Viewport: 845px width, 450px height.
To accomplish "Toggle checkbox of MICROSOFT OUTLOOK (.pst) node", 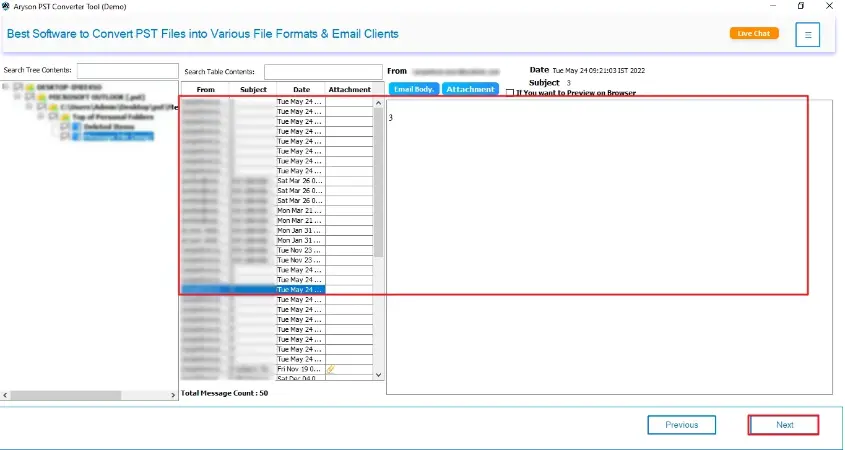I will (x=30, y=97).
